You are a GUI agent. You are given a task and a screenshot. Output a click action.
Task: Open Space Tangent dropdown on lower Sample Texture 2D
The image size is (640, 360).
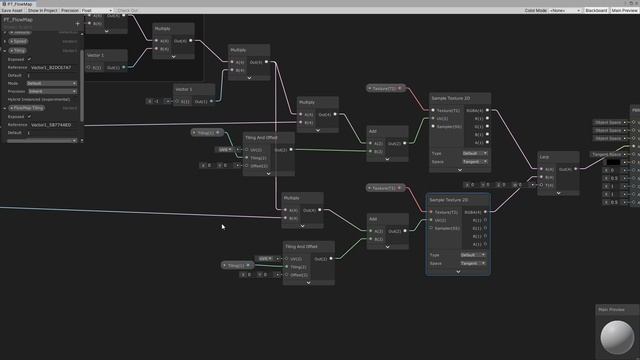point(473,263)
